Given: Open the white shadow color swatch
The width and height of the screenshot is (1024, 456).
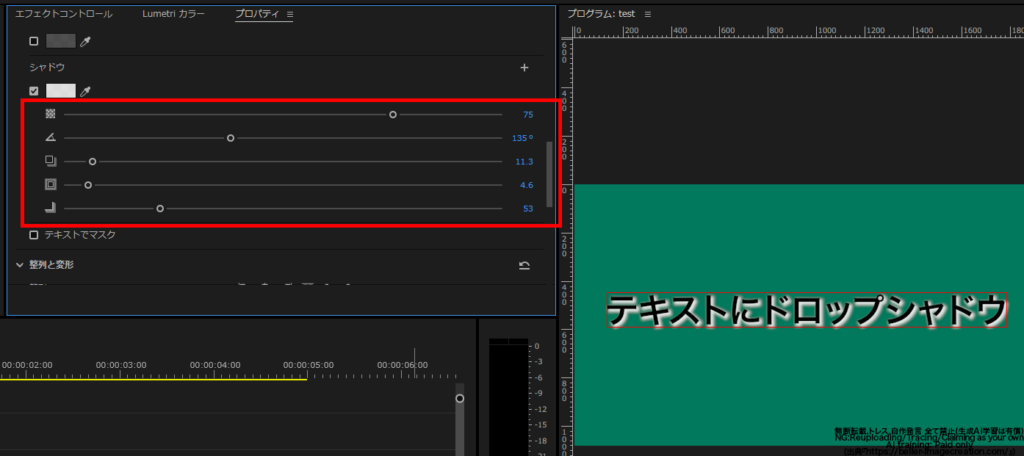Looking at the screenshot, I should [61, 91].
